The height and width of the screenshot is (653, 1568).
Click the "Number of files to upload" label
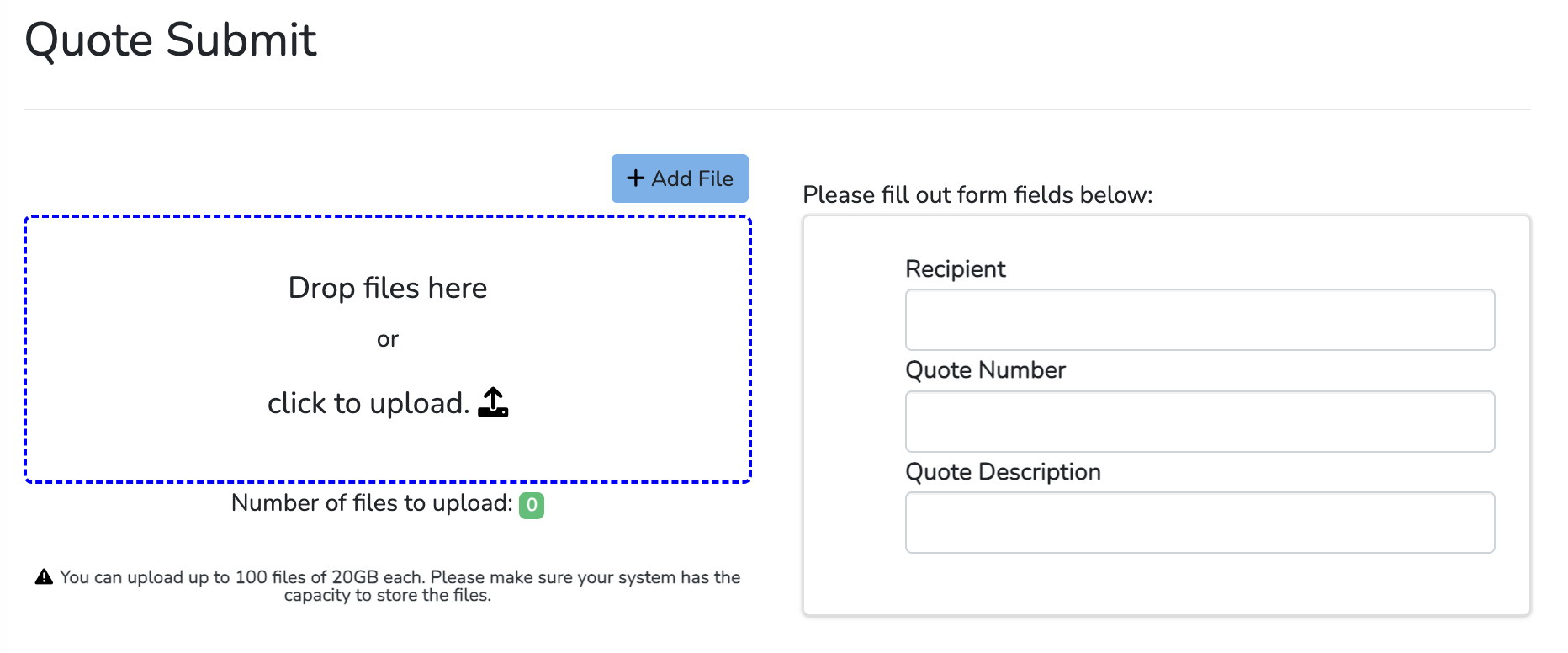click(372, 503)
